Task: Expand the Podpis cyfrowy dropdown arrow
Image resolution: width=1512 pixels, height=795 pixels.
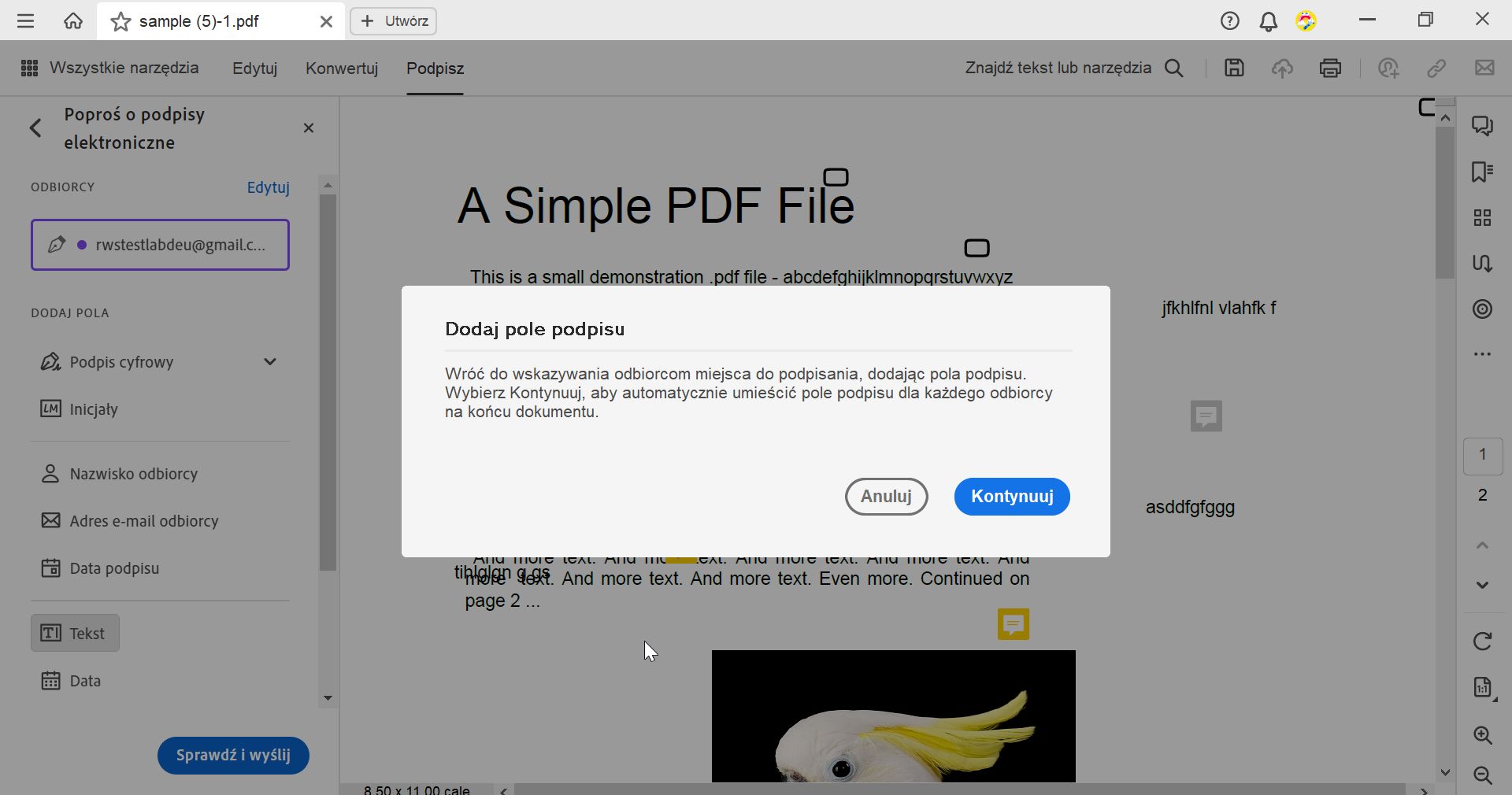Action: (270, 362)
